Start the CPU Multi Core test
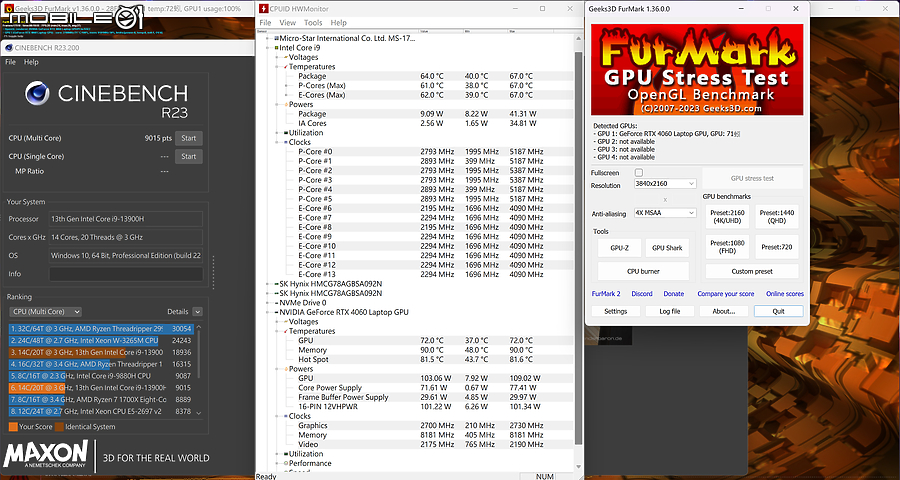Viewport: 900px width, 480px height. point(189,138)
